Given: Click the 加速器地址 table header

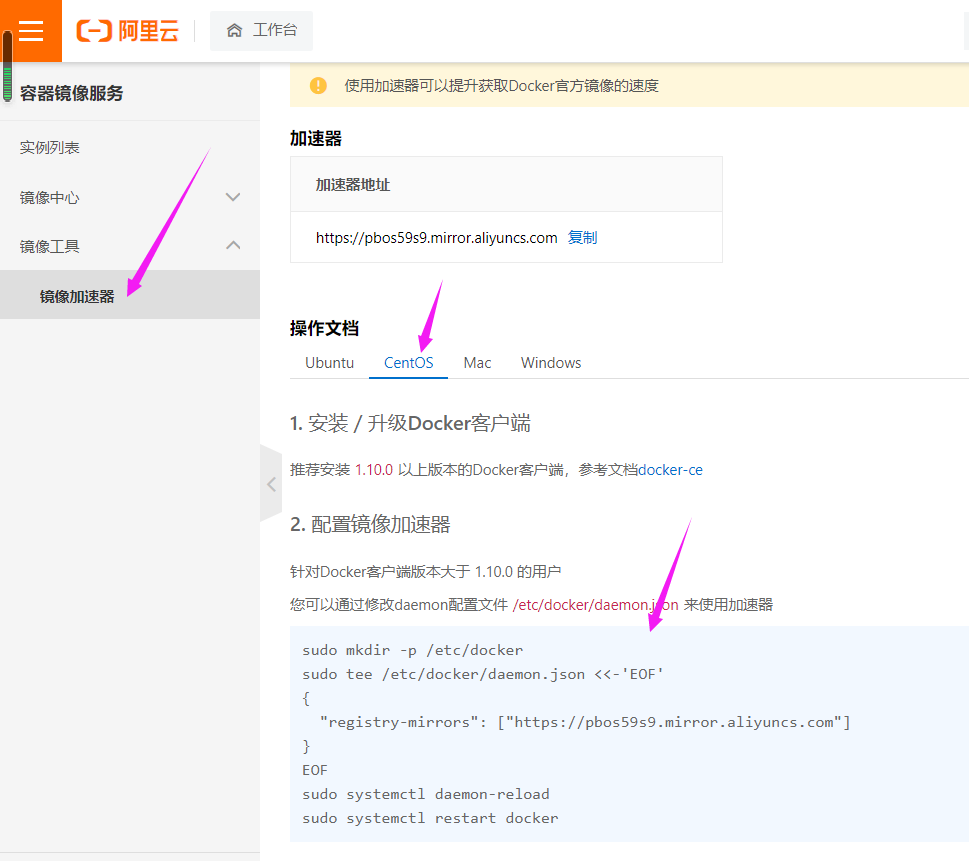Looking at the screenshot, I should pos(353,185).
